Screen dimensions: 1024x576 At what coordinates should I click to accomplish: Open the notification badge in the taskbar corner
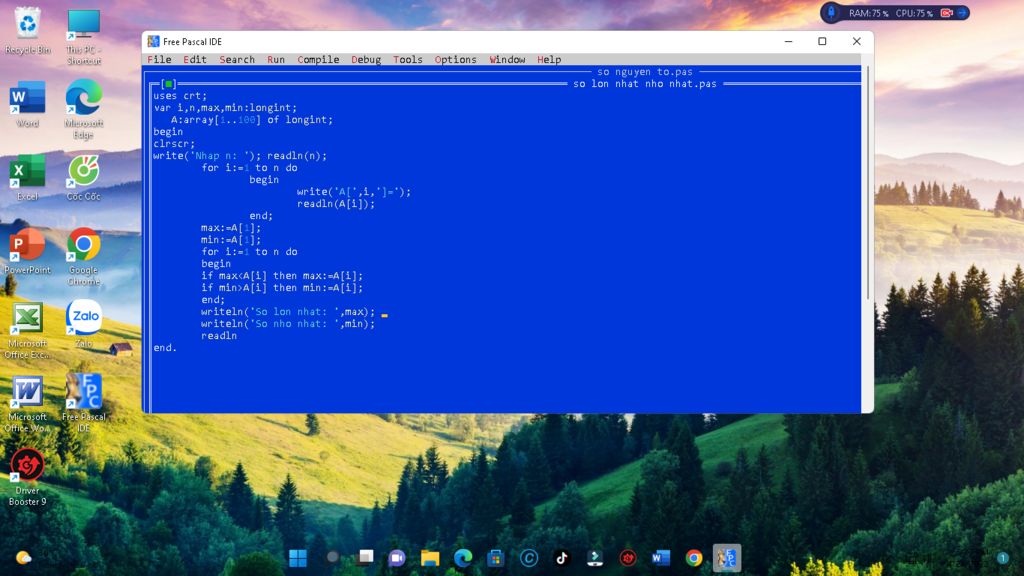tap(1002, 558)
